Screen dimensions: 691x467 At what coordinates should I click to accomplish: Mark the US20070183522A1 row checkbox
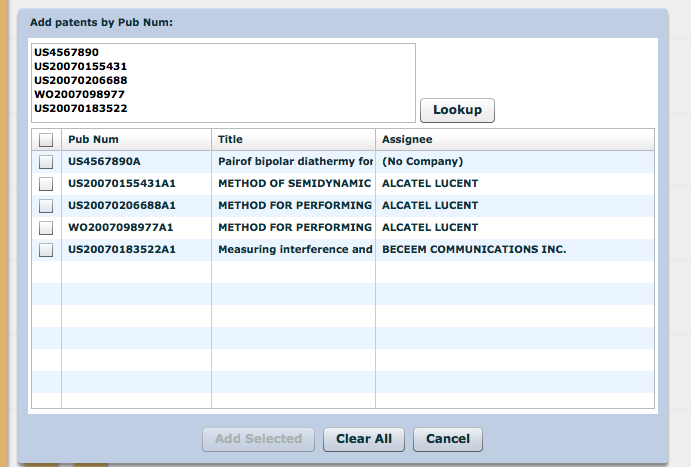point(46,250)
